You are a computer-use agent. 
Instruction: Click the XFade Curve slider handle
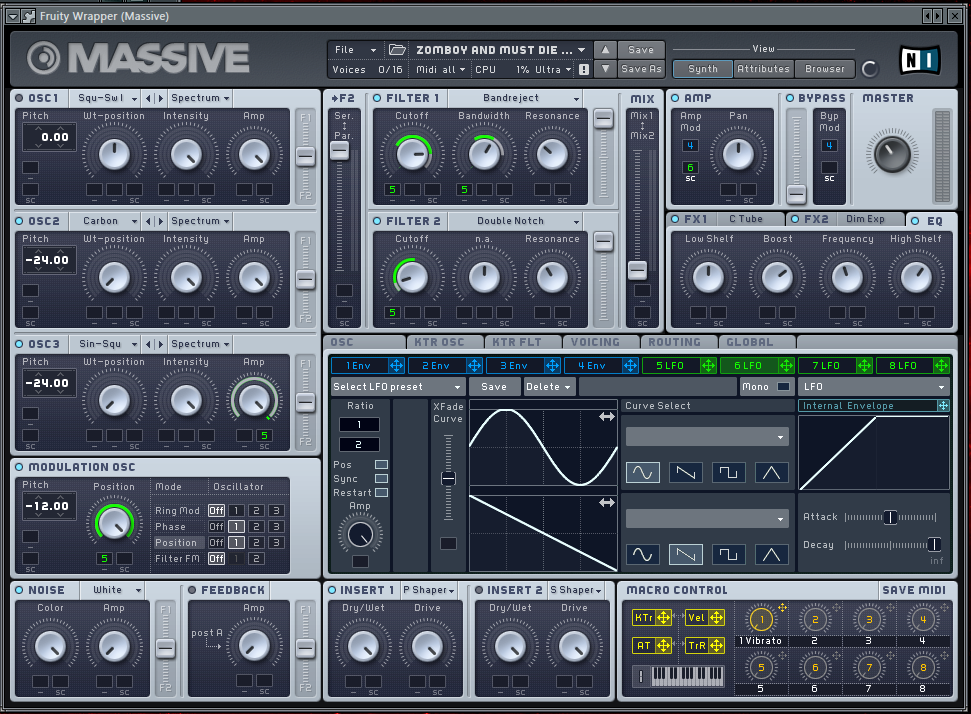(448, 478)
